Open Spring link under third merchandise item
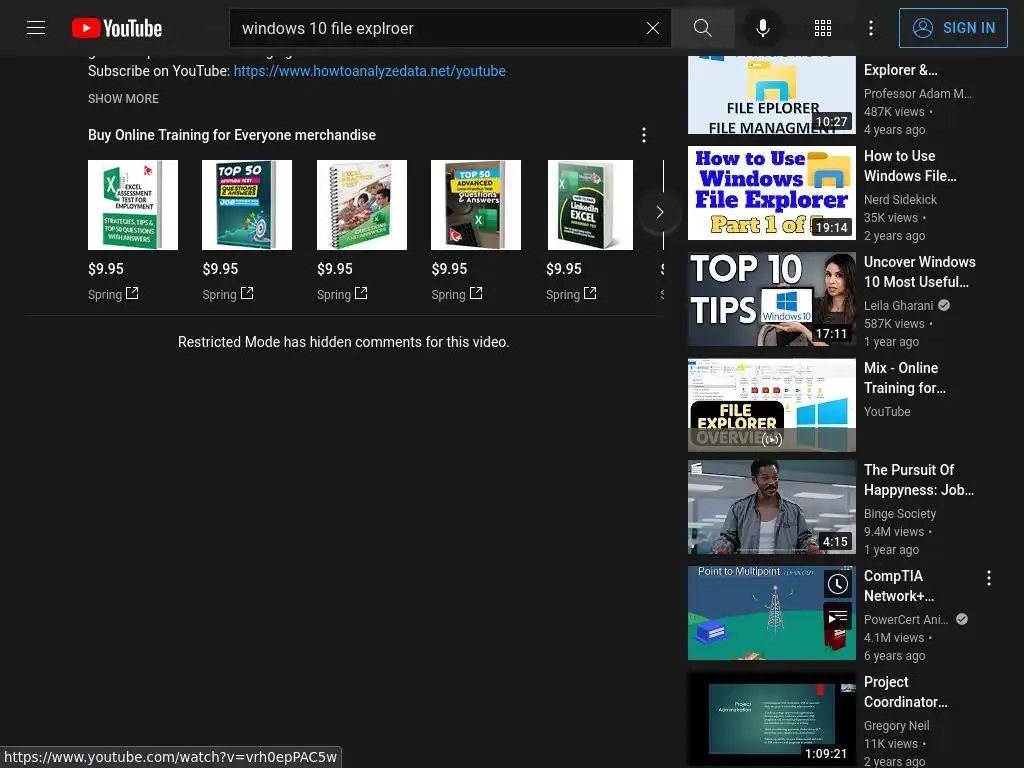This screenshot has height=768, width=1024. [x=342, y=295]
